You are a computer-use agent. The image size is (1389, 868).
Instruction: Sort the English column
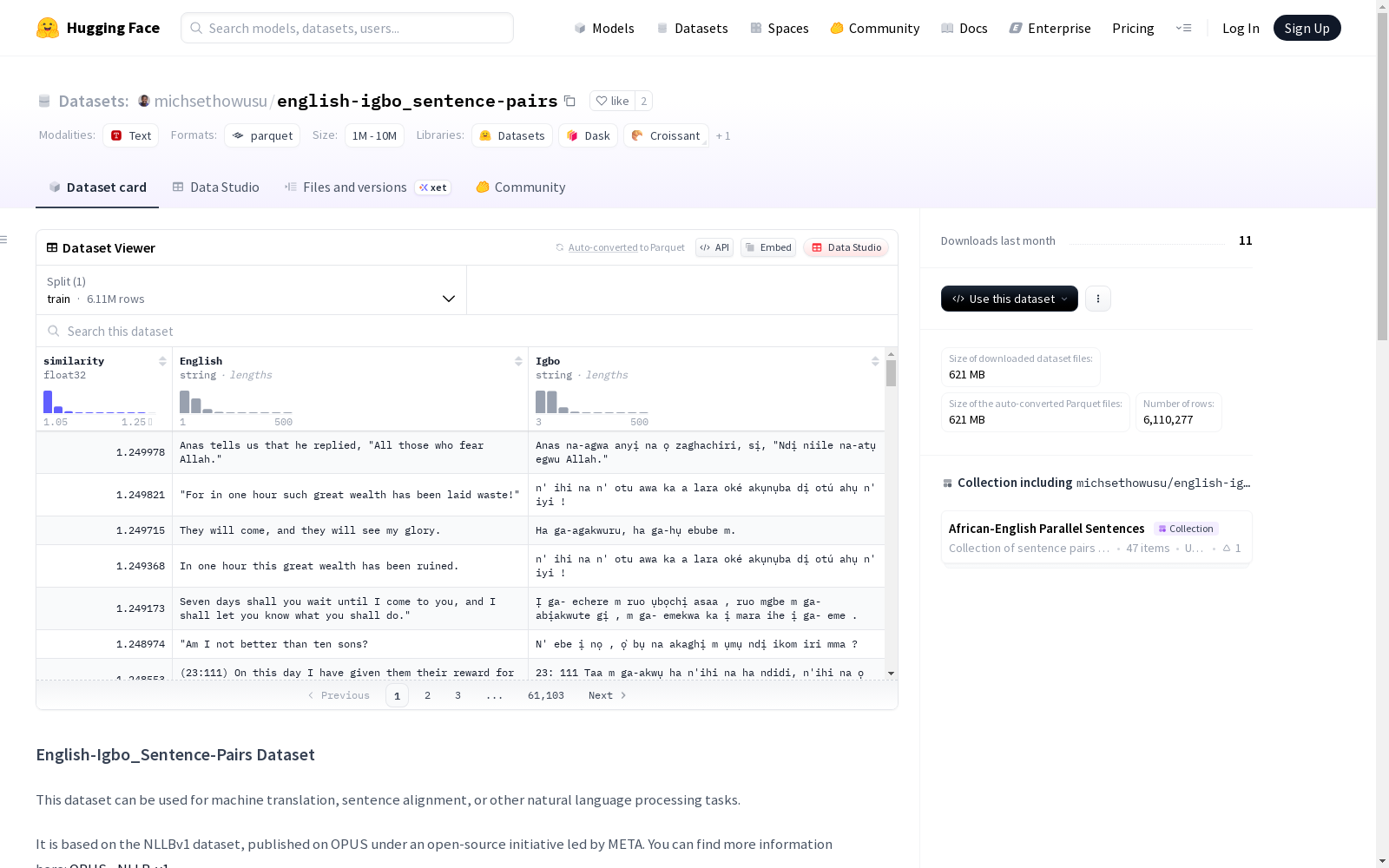coord(518,361)
